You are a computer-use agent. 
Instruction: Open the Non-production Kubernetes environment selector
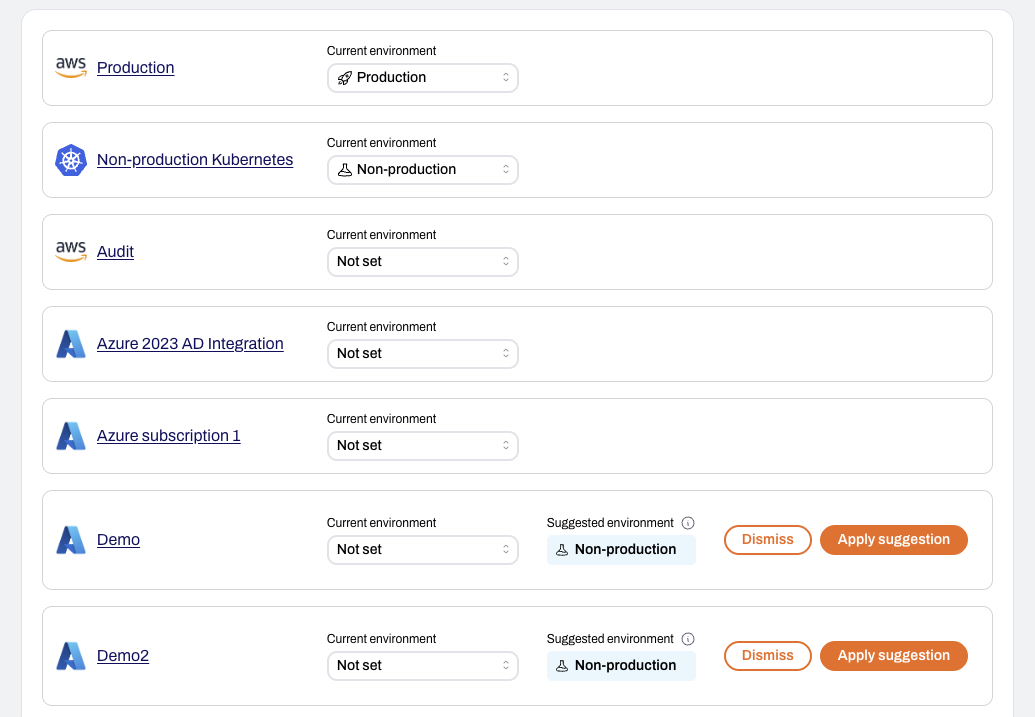pos(422,169)
